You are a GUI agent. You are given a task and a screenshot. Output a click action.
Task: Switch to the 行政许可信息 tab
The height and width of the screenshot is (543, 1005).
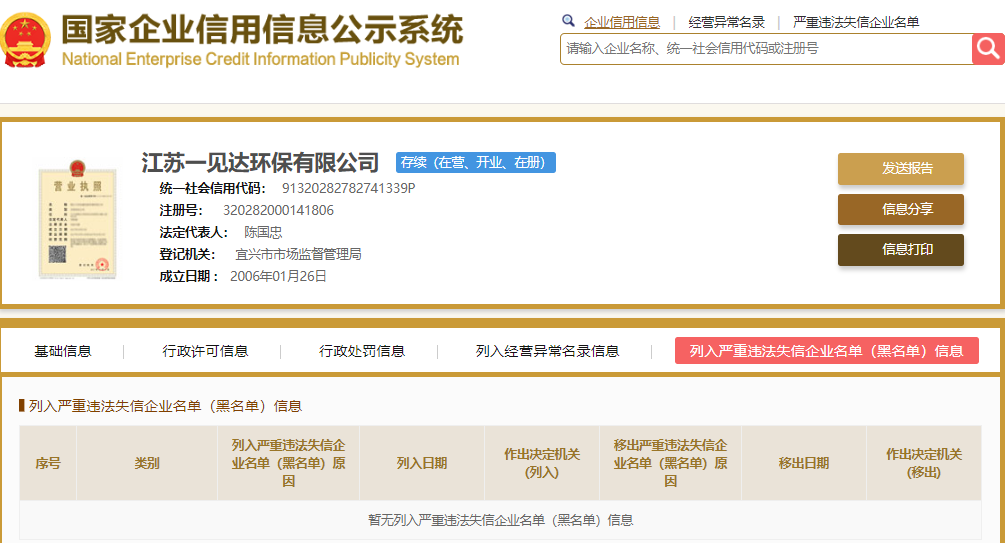(205, 351)
